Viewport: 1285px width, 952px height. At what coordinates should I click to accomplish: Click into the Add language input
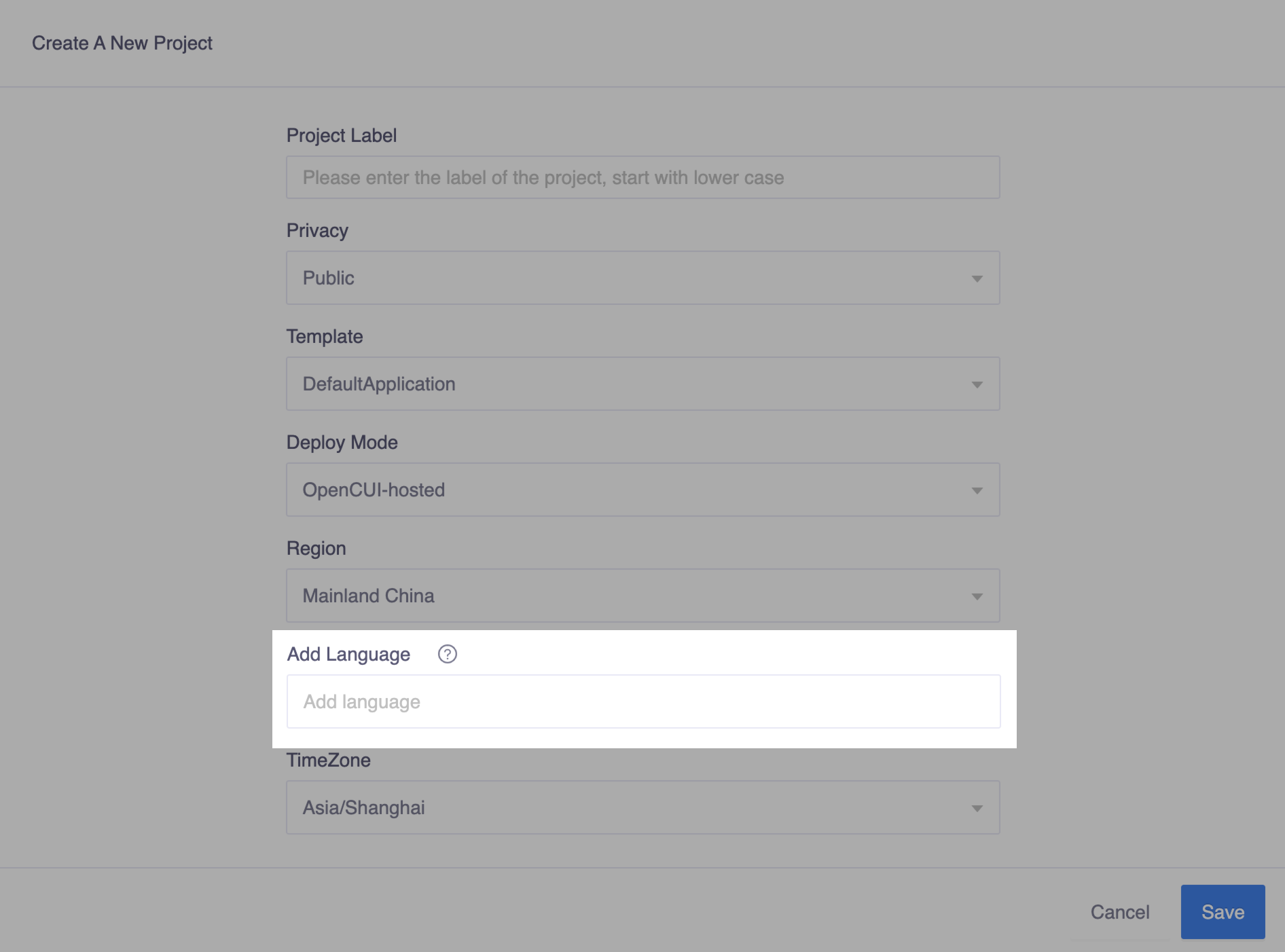[642, 702]
